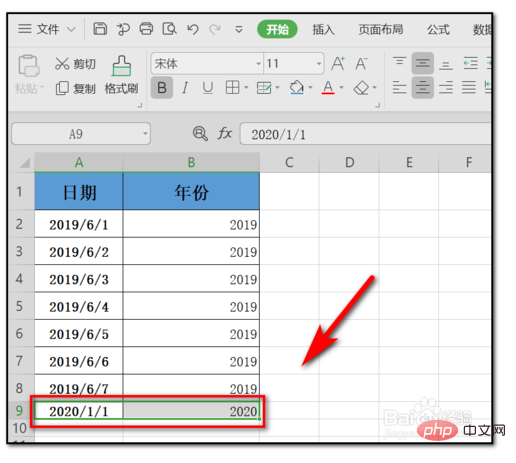This screenshot has height=463, width=516.
Task: Select column D header
Action: tap(349, 162)
